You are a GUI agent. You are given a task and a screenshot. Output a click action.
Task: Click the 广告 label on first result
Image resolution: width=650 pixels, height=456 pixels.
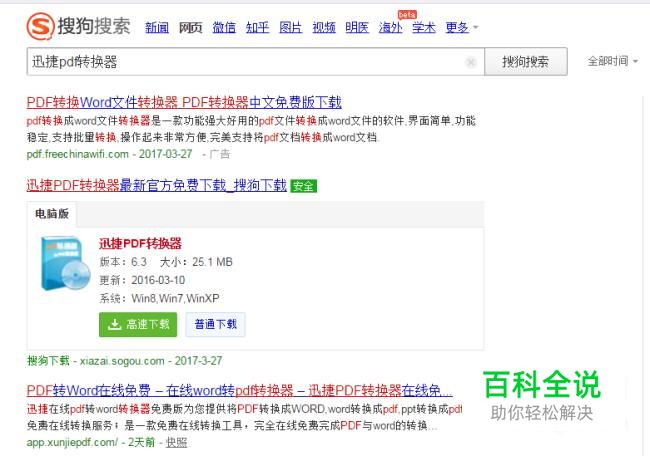pyautogui.click(x=220, y=154)
